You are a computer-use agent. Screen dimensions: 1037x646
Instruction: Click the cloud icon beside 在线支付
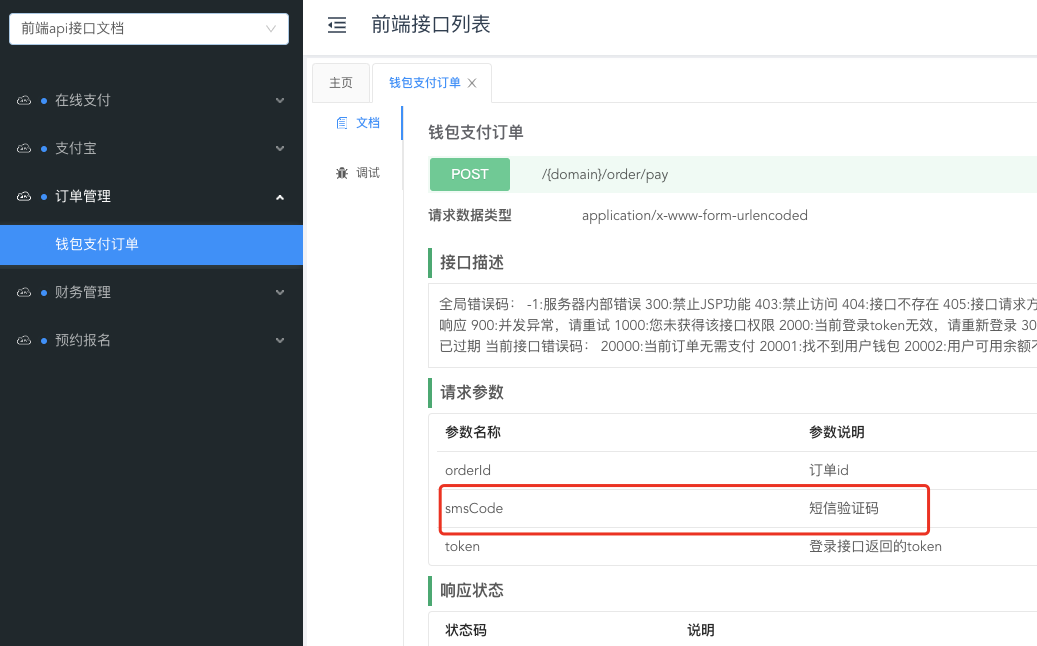24,101
